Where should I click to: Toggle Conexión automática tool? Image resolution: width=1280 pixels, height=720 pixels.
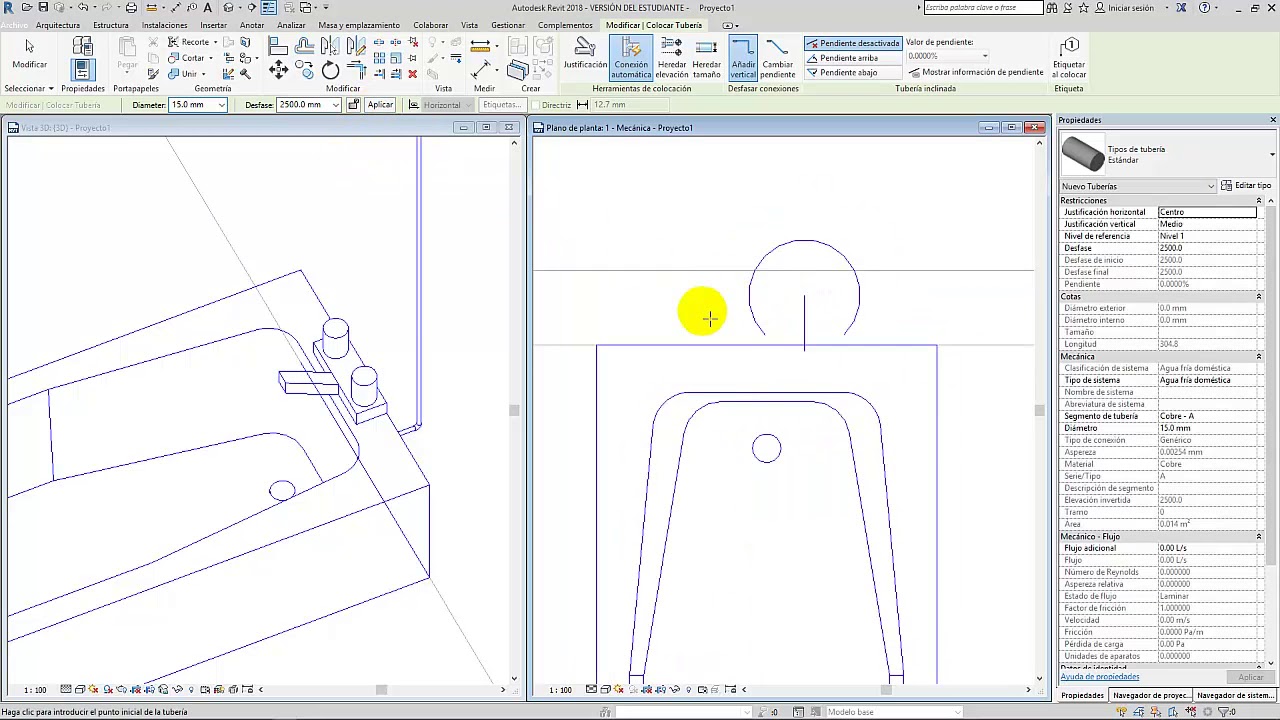pyautogui.click(x=631, y=58)
